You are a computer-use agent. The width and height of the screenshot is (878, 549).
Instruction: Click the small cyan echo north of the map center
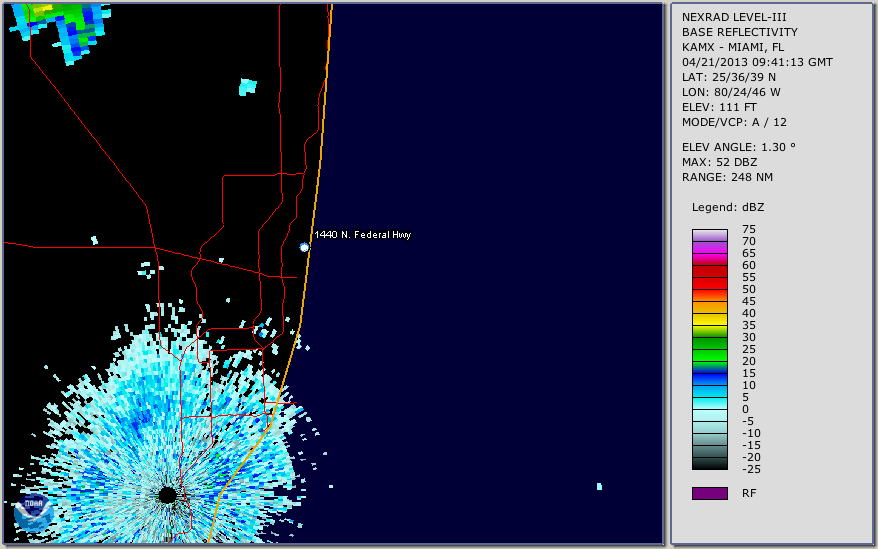[x=247, y=87]
